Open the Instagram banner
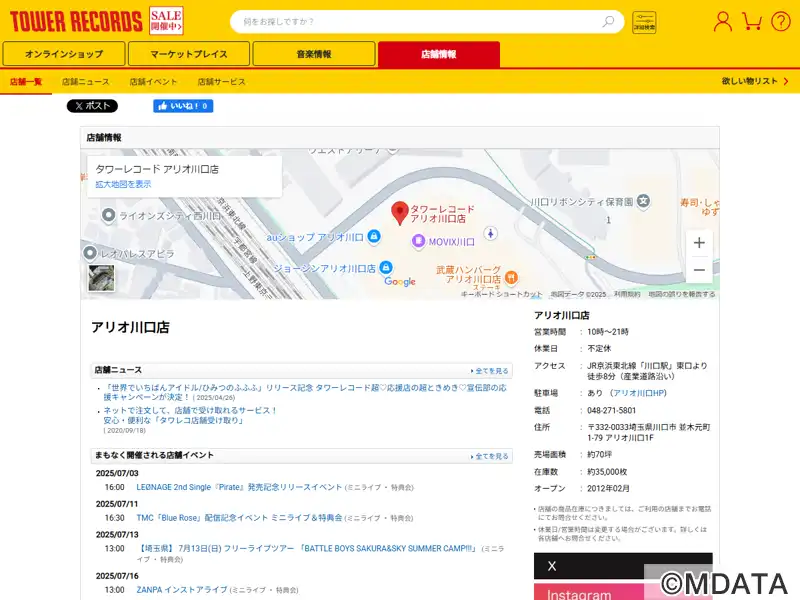 (x=623, y=592)
